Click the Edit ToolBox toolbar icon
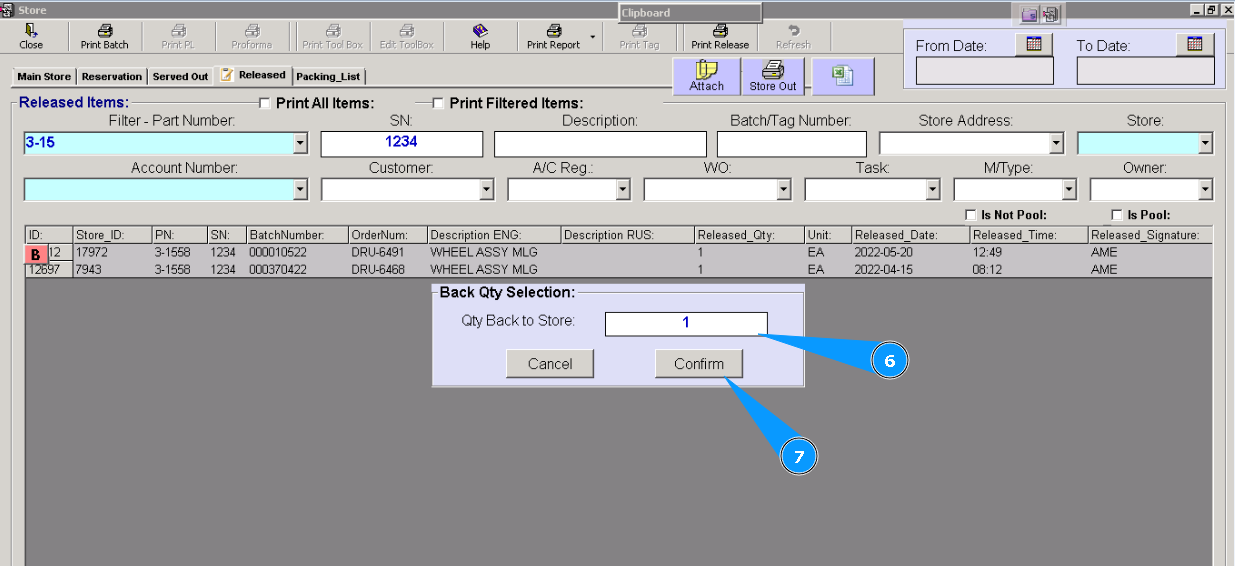The image size is (1235, 566). click(407, 37)
